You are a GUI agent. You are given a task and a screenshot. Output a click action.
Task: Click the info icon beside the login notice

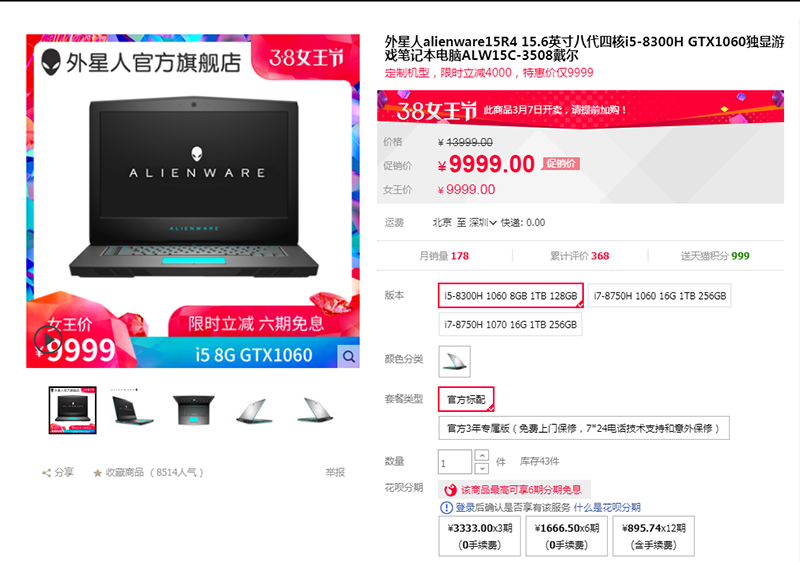[446, 507]
